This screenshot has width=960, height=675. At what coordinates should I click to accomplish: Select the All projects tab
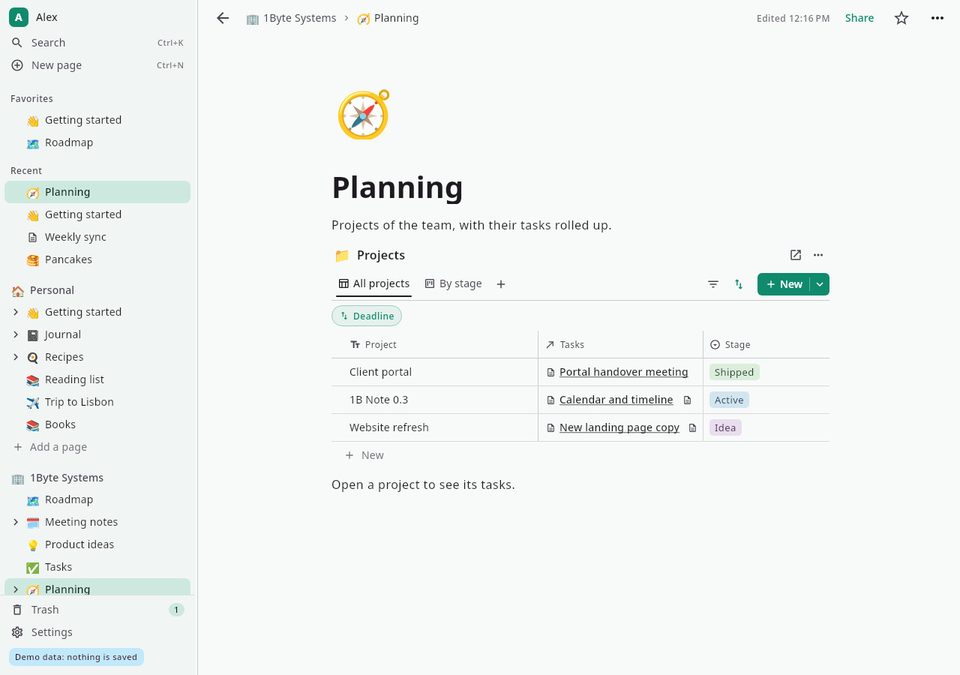click(x=373, y=284)
